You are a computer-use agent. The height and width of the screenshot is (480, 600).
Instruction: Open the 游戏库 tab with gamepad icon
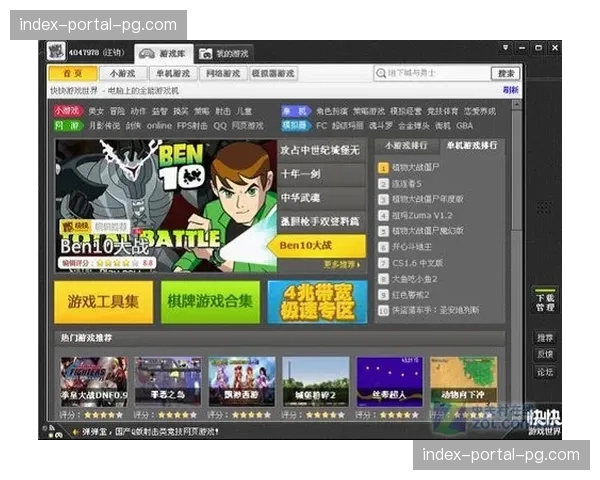[x=163, y=54]
